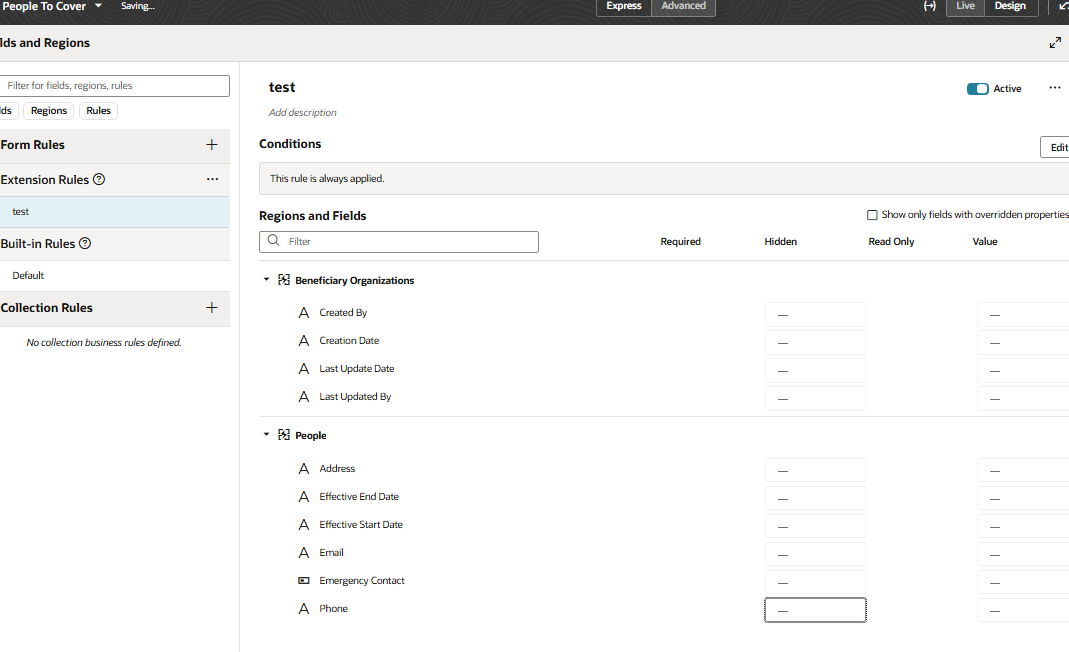1069x652 pixels.
Task: Open Built-in Rules help icon
Action: (85, 243)
